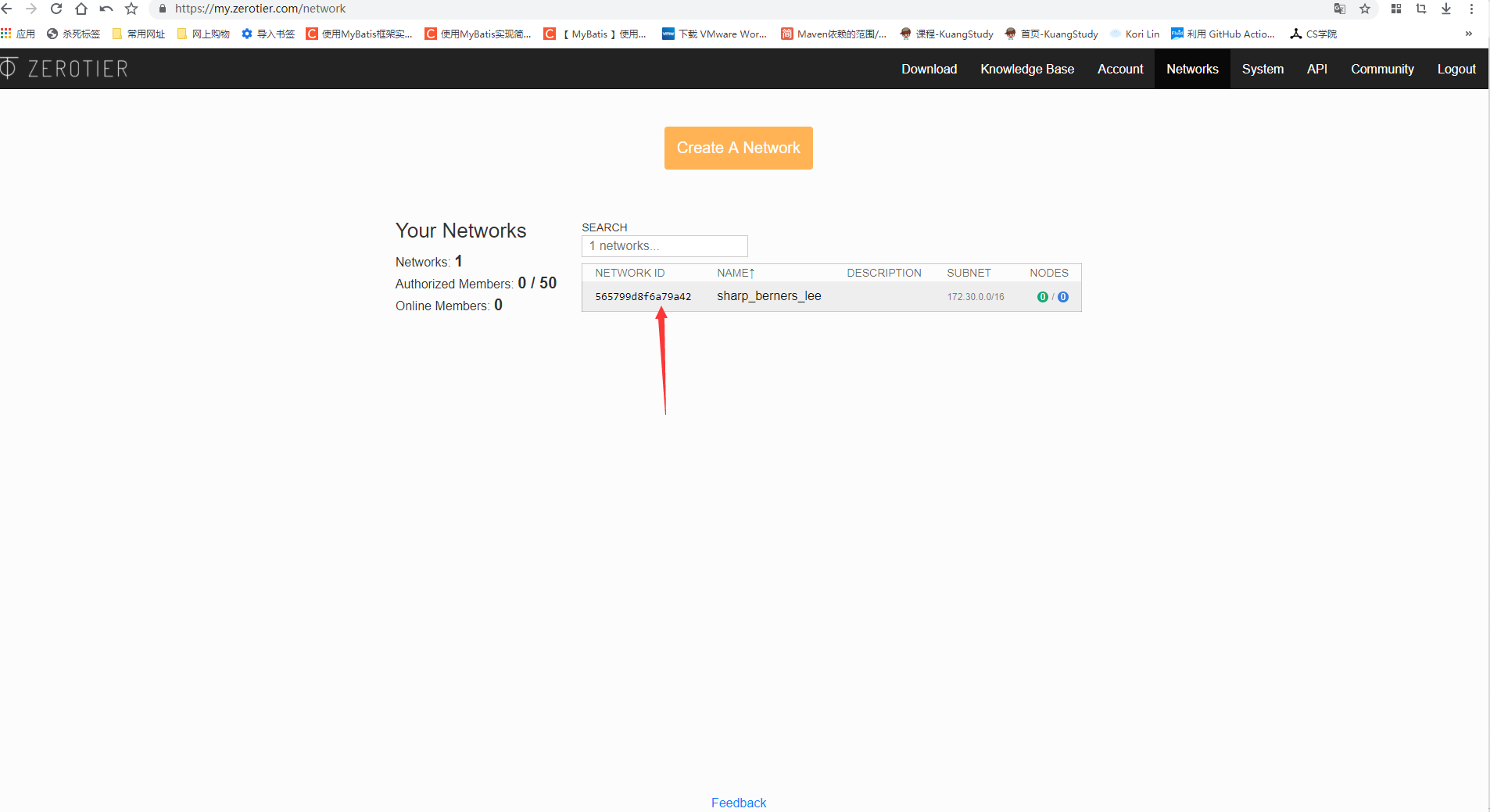Select the Networks nav tab
Viewport: 1490px width, 812px height.
(1192, 69)
